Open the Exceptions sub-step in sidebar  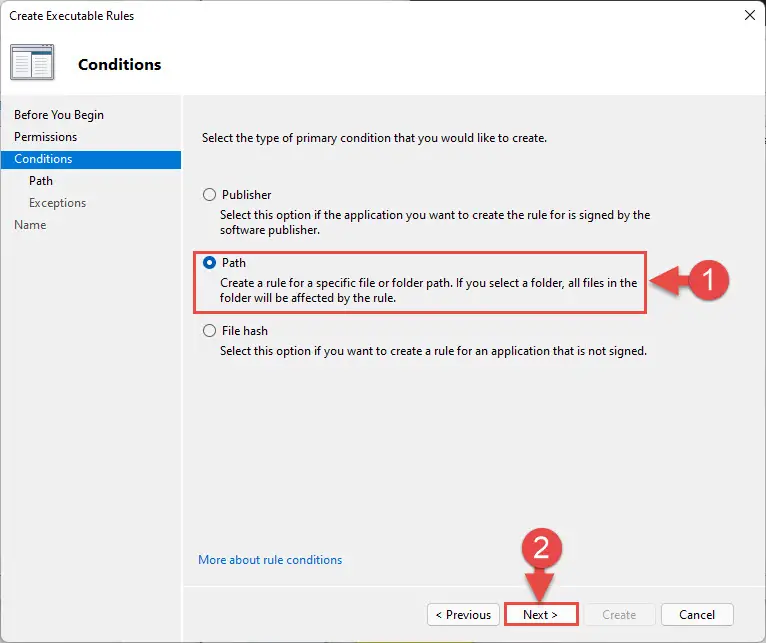tap(57, 203)
